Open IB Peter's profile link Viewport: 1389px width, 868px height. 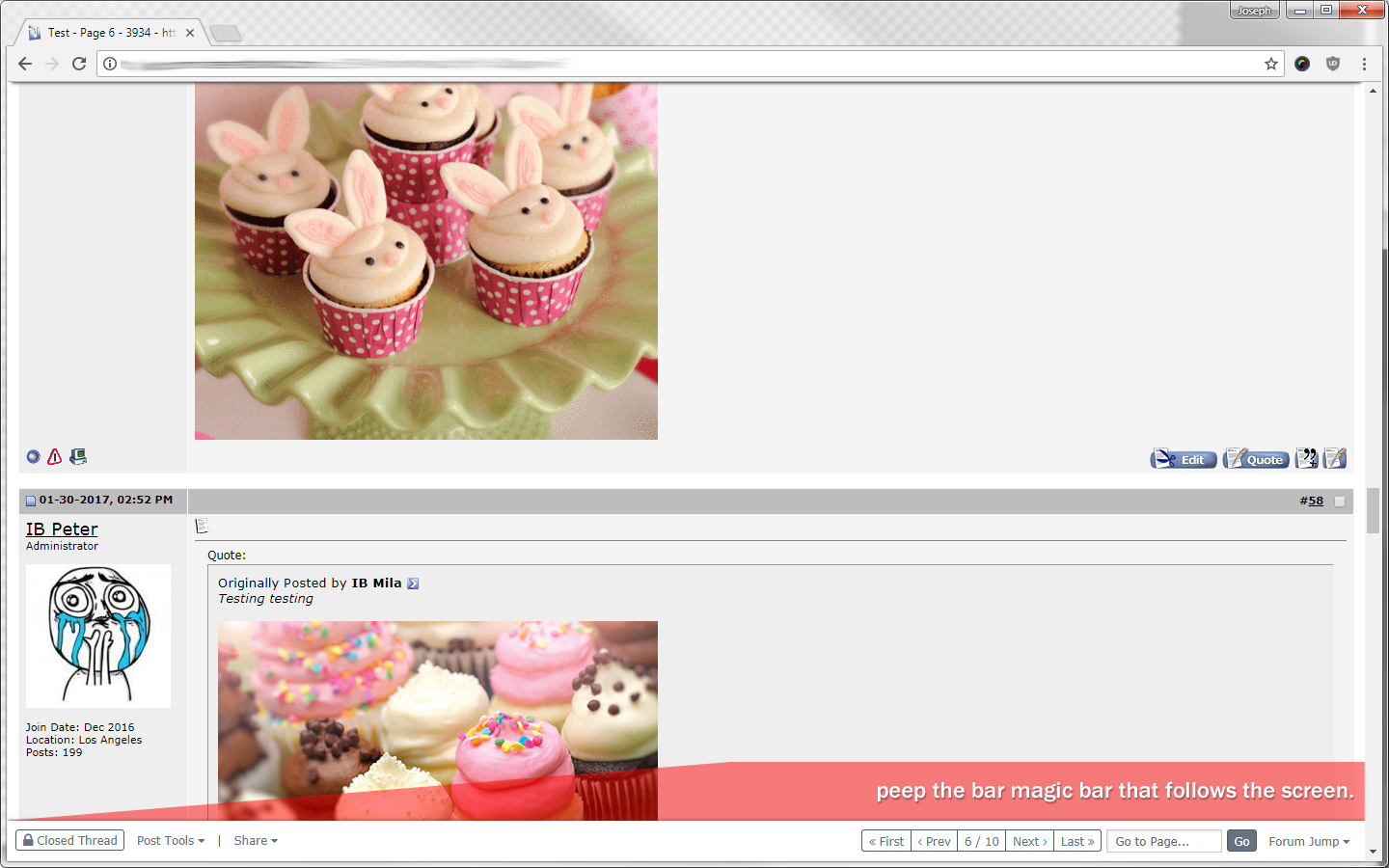(62, 529)
